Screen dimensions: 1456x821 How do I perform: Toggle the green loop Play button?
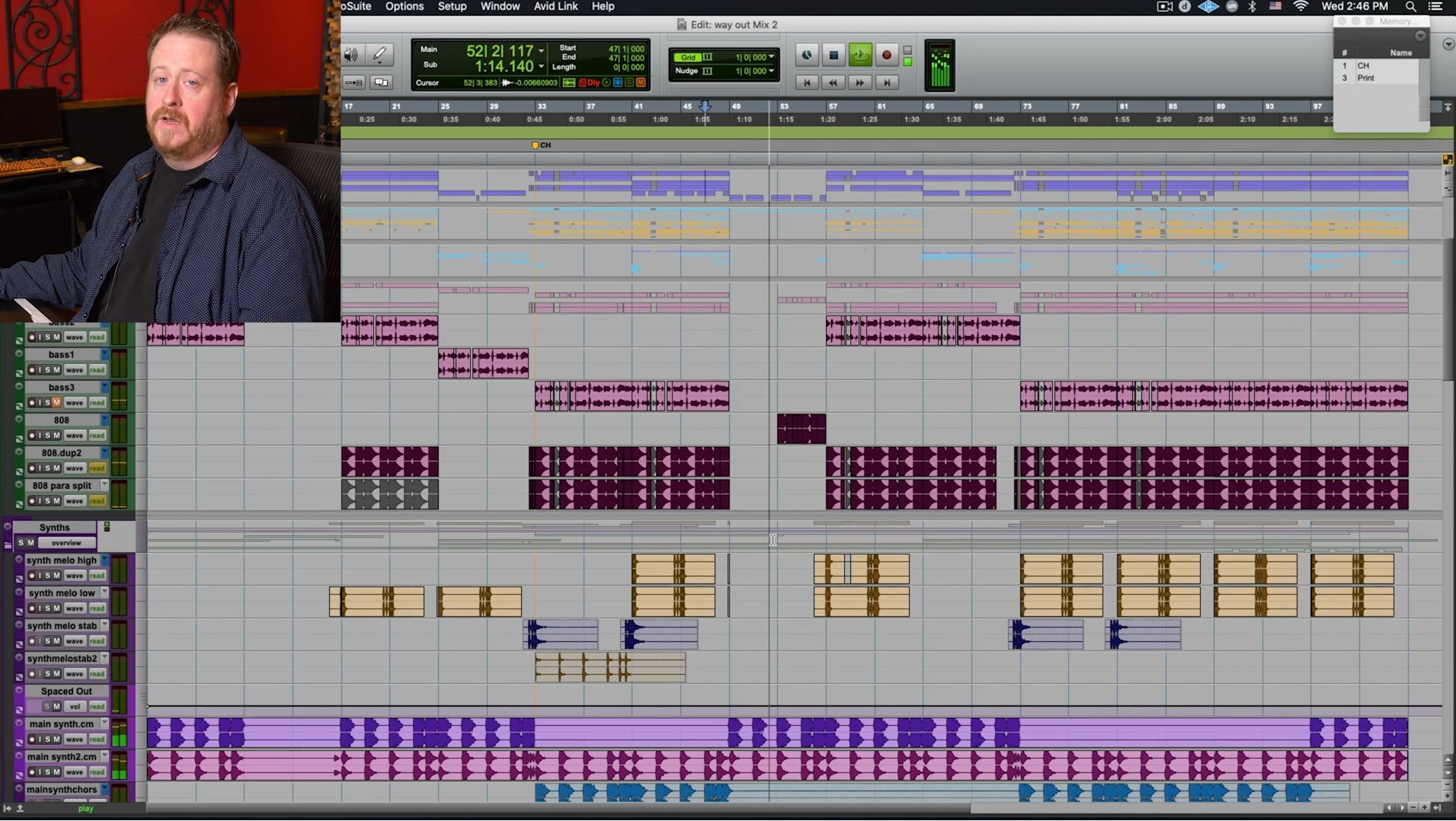860,55
